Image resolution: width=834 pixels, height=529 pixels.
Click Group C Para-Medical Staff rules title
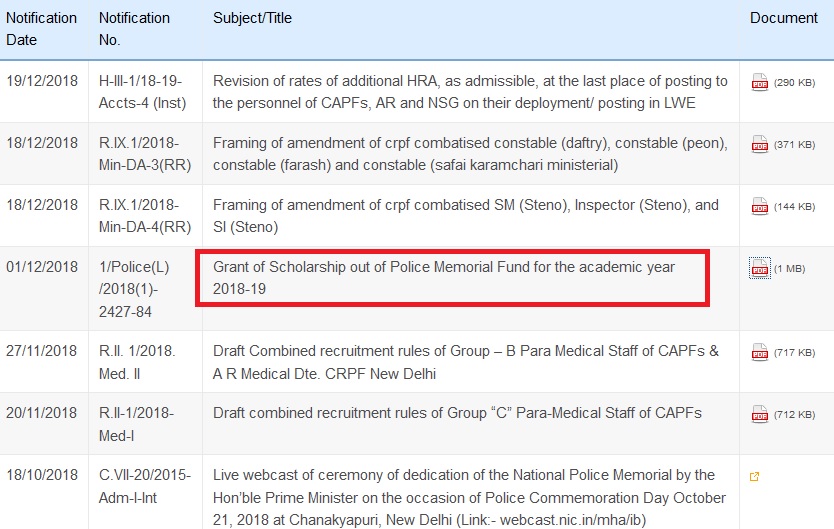point(457,412)
